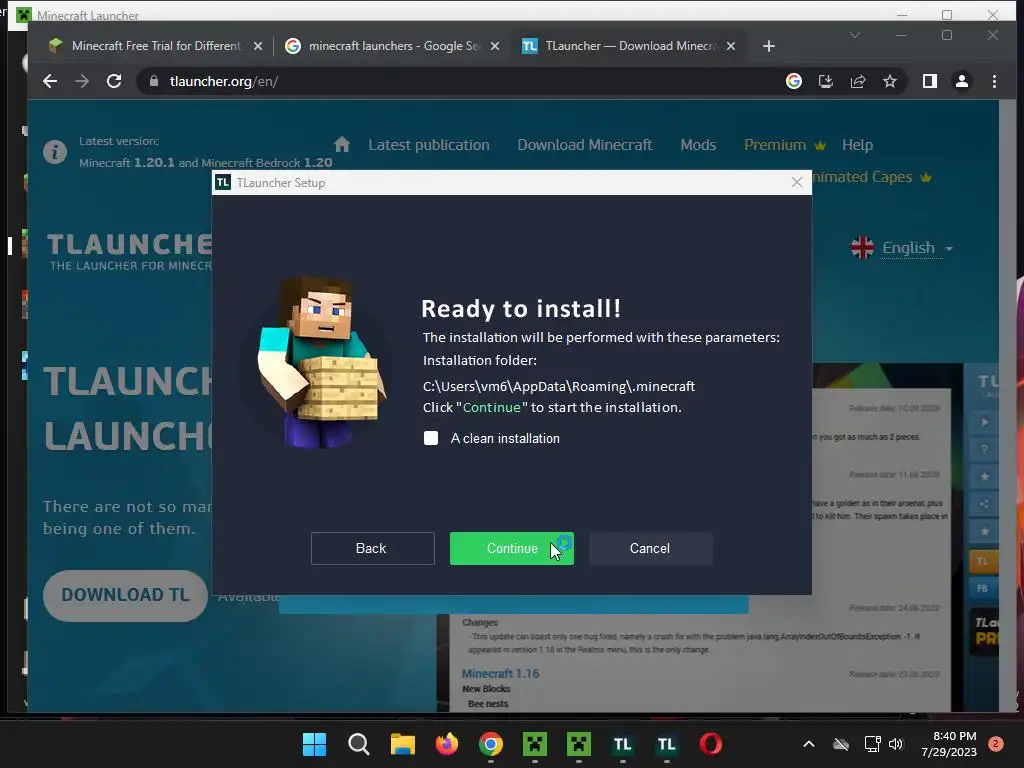Open the Mods menu item

[698, 145]
